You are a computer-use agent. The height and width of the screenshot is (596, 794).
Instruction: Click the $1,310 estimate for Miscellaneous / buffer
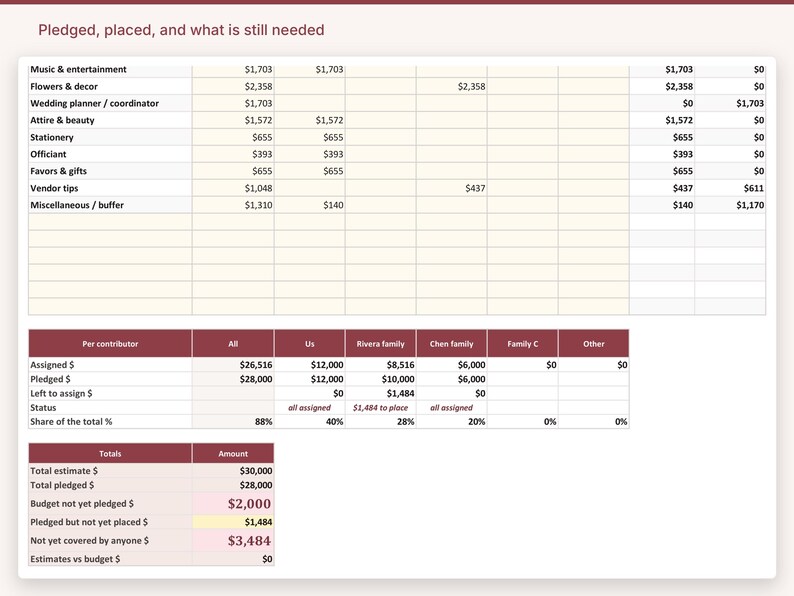[258, 205]
